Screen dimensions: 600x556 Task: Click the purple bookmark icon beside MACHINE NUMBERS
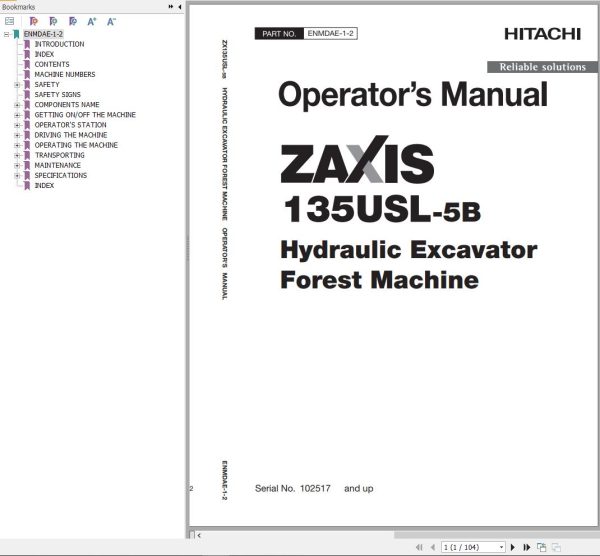point(27,74)
